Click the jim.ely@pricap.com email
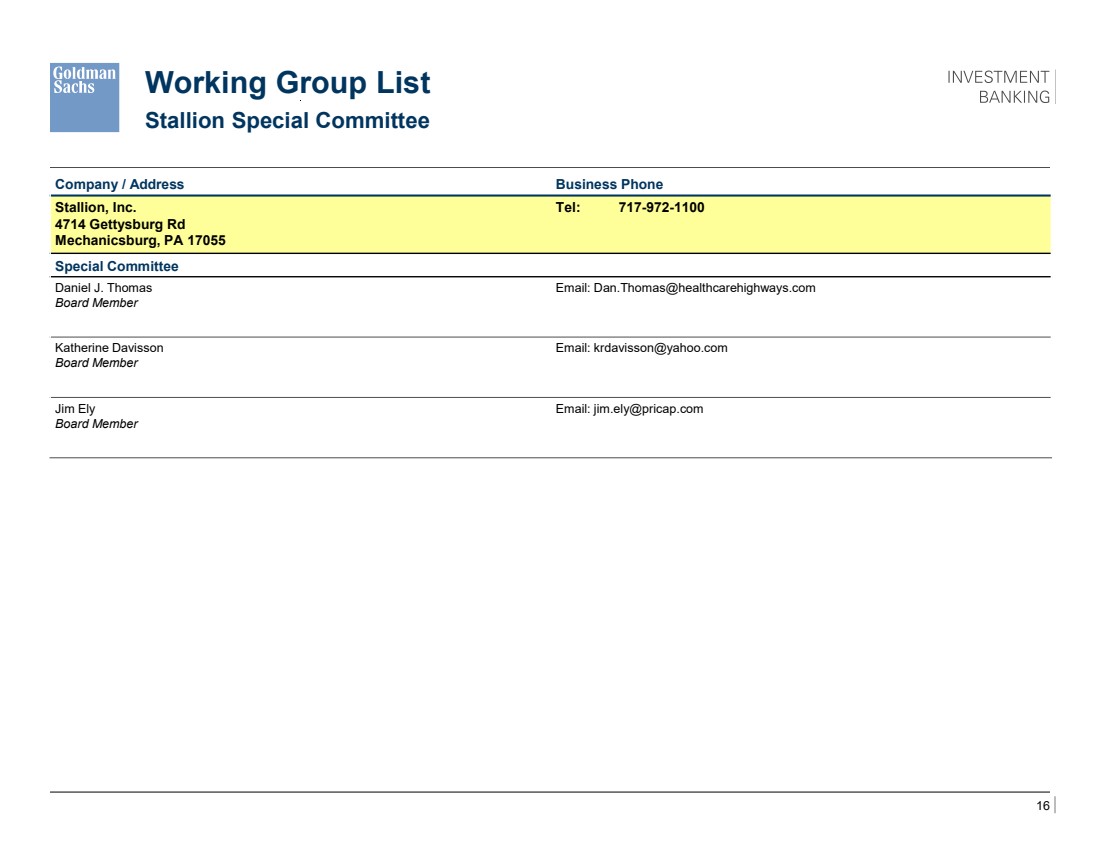Image resolution: width=1100 pixels, height=849 pixels. pyautogui.click(x=648, y=409)
